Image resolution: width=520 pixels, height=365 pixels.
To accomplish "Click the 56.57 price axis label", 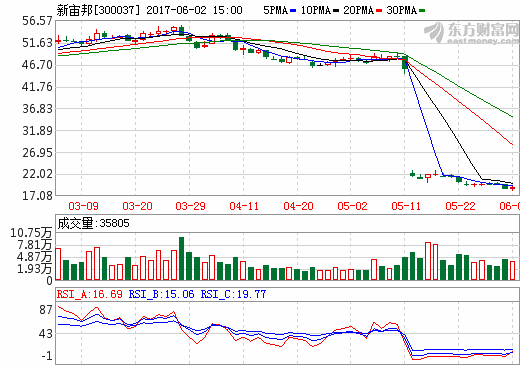I will 37,21.
